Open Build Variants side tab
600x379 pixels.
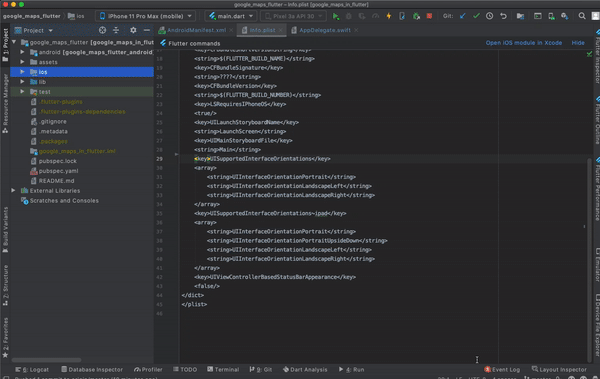(5, 230)
